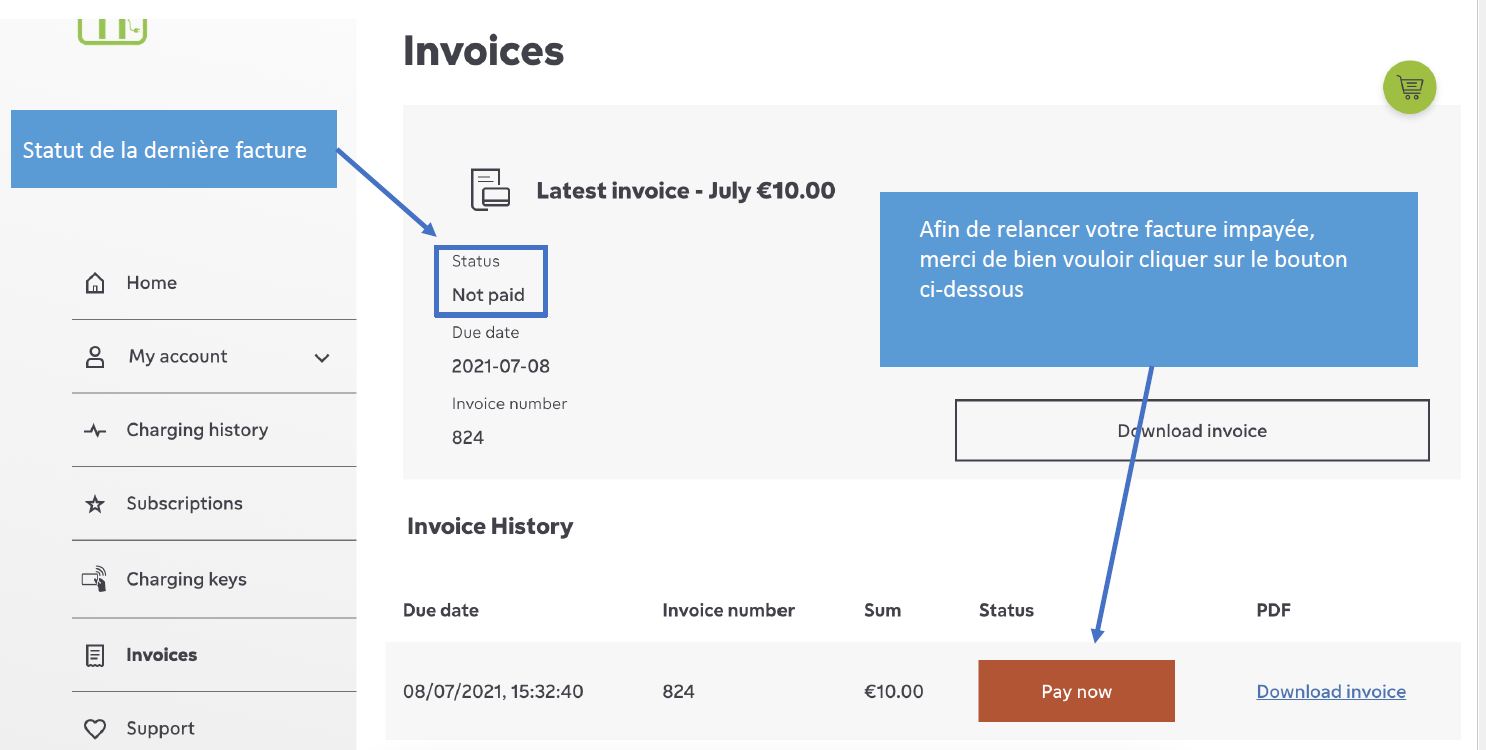The image size is (1486, 750).
Task: Click the Support heart icon
Action: (95, 729)
